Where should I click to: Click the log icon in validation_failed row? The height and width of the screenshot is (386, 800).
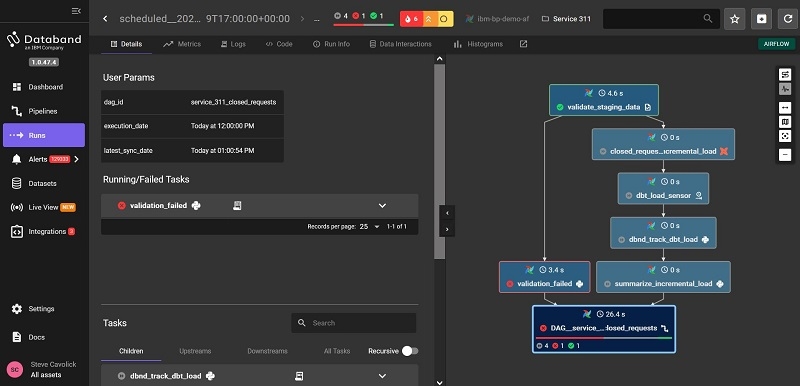(237, 205)
